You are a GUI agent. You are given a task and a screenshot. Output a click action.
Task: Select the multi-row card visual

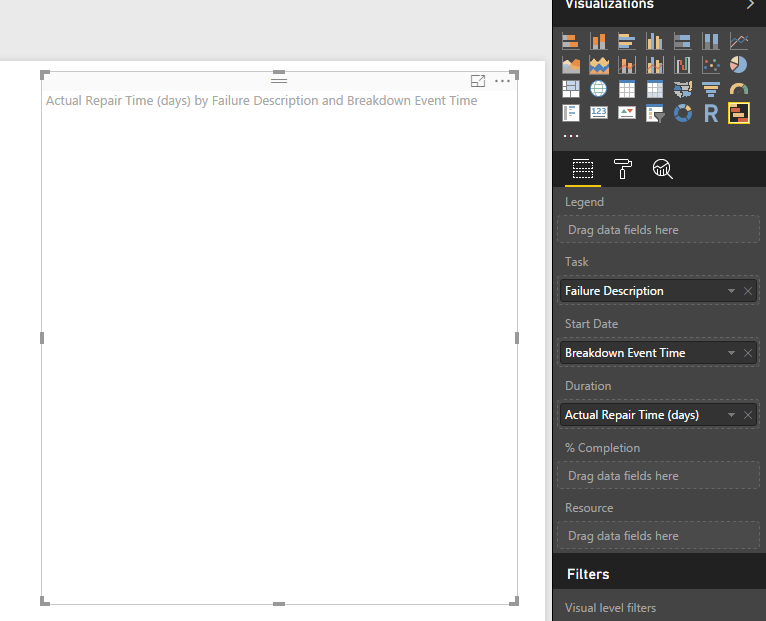[x=571, y=113]
